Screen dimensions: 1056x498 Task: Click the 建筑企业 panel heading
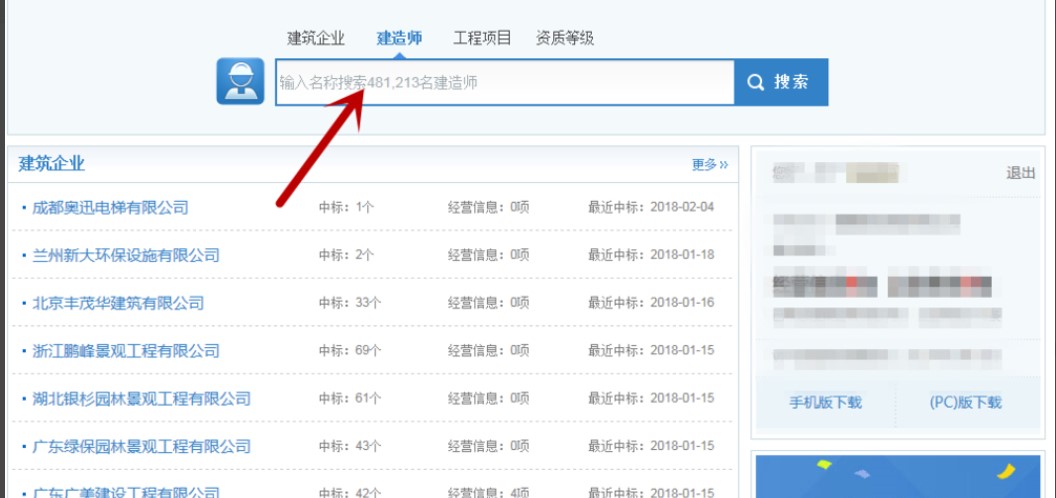click(x=51, y=164)
